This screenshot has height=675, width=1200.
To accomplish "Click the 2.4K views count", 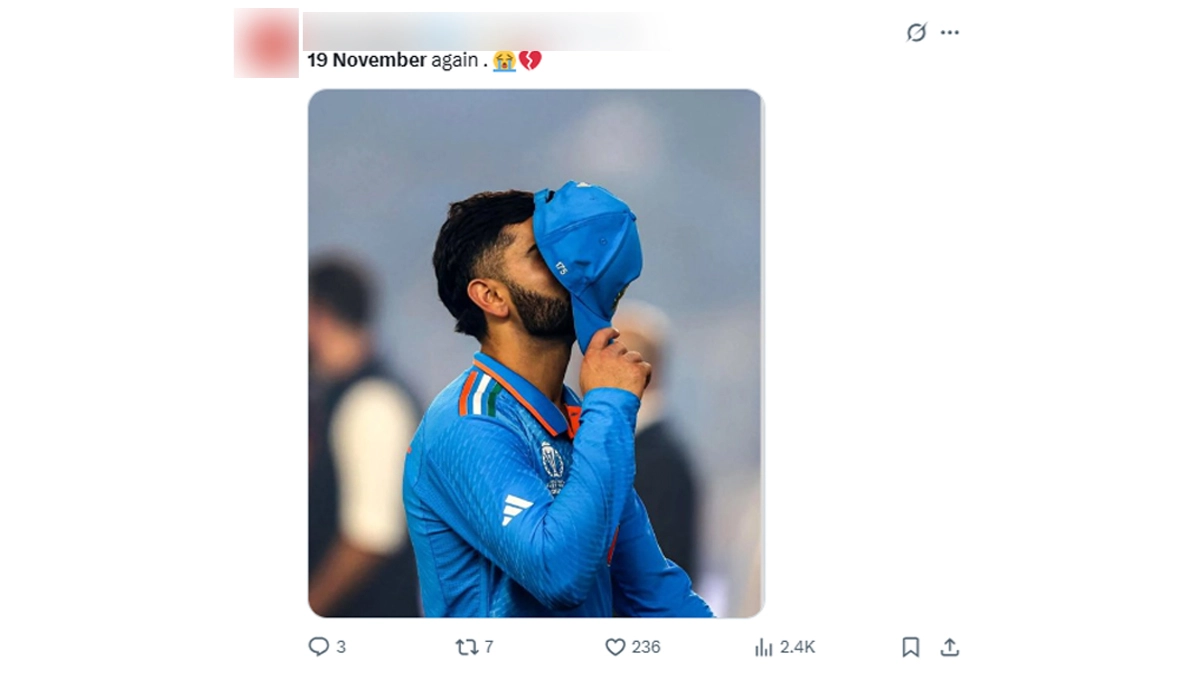I will [x=797, y=647].
